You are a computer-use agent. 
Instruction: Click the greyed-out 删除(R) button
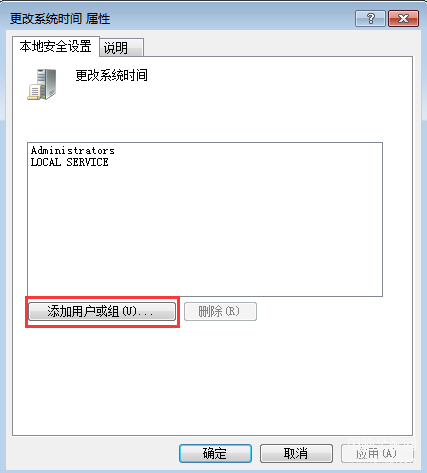[x=220, y=312]
